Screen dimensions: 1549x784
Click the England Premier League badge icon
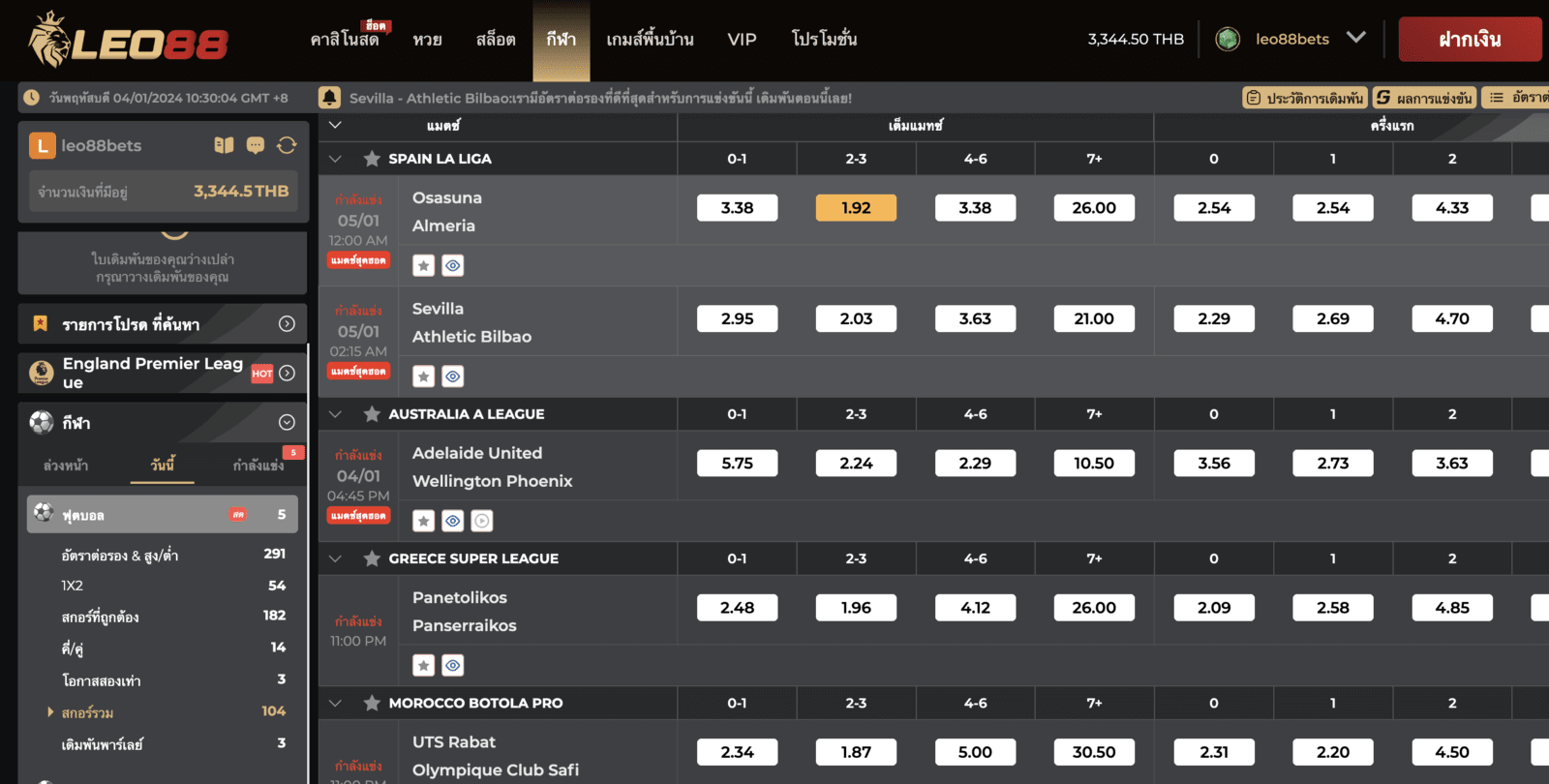point(41,373)
